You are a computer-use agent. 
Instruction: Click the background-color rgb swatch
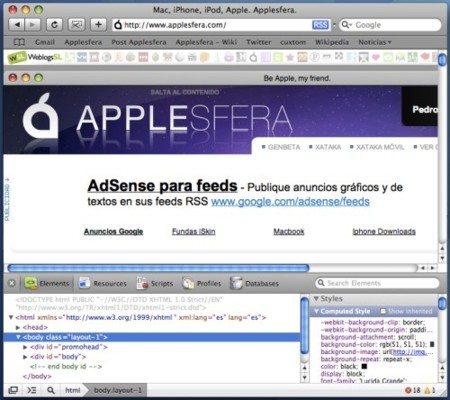click(x=432, y=344)
